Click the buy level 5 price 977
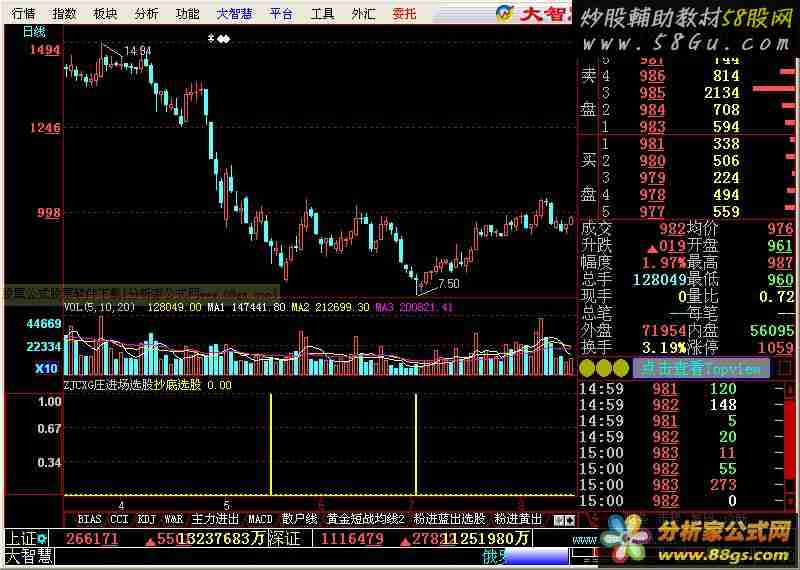Screen dimensions: 800x570 [x=653, y=211]
